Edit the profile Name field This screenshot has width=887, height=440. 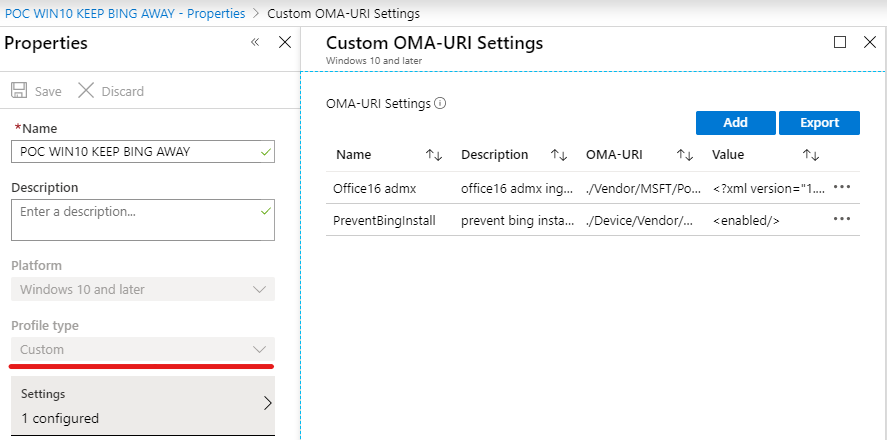pyautogui.click(x=143, y=152)
